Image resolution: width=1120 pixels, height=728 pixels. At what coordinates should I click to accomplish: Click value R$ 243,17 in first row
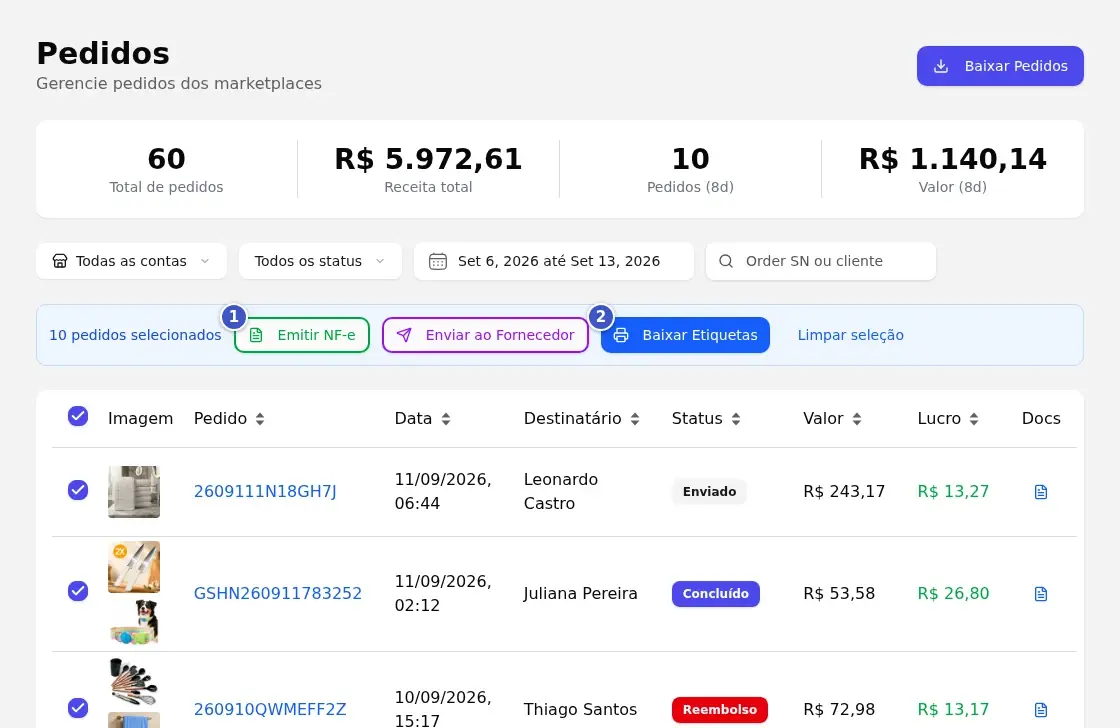click(x=844, y=492)
